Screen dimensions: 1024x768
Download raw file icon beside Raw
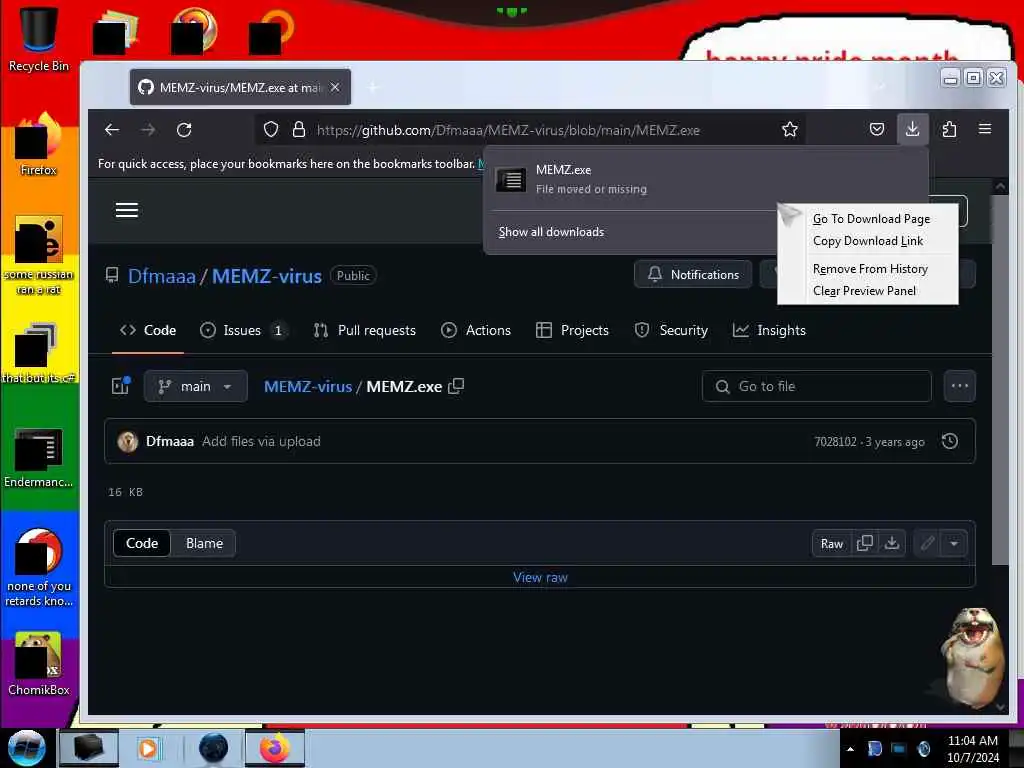pyautogui.click(x=891, y=543)
